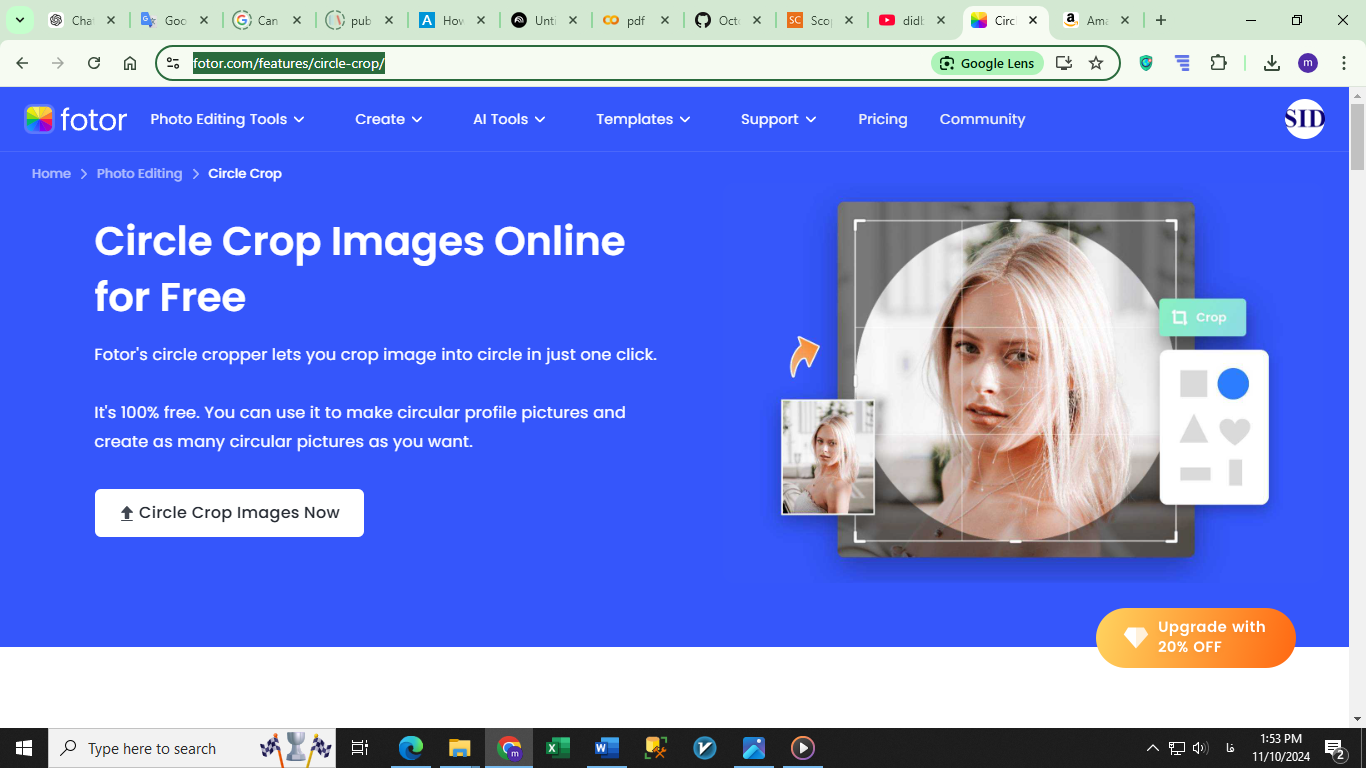
Task: Expand the Create menu
Action: (x=388, y=119)
